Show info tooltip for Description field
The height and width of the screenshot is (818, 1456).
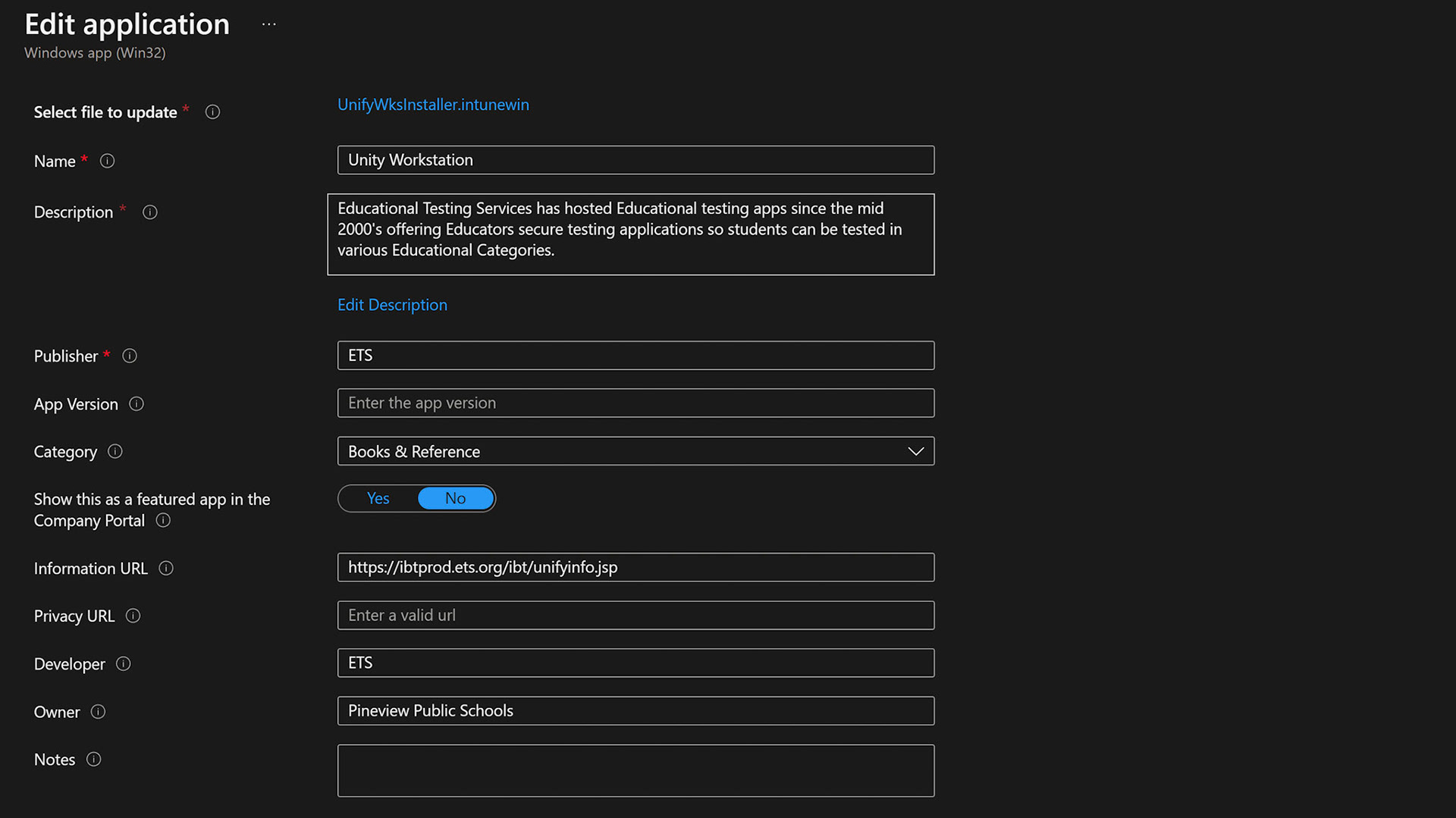pyautogui.click(x=150, y=212)
